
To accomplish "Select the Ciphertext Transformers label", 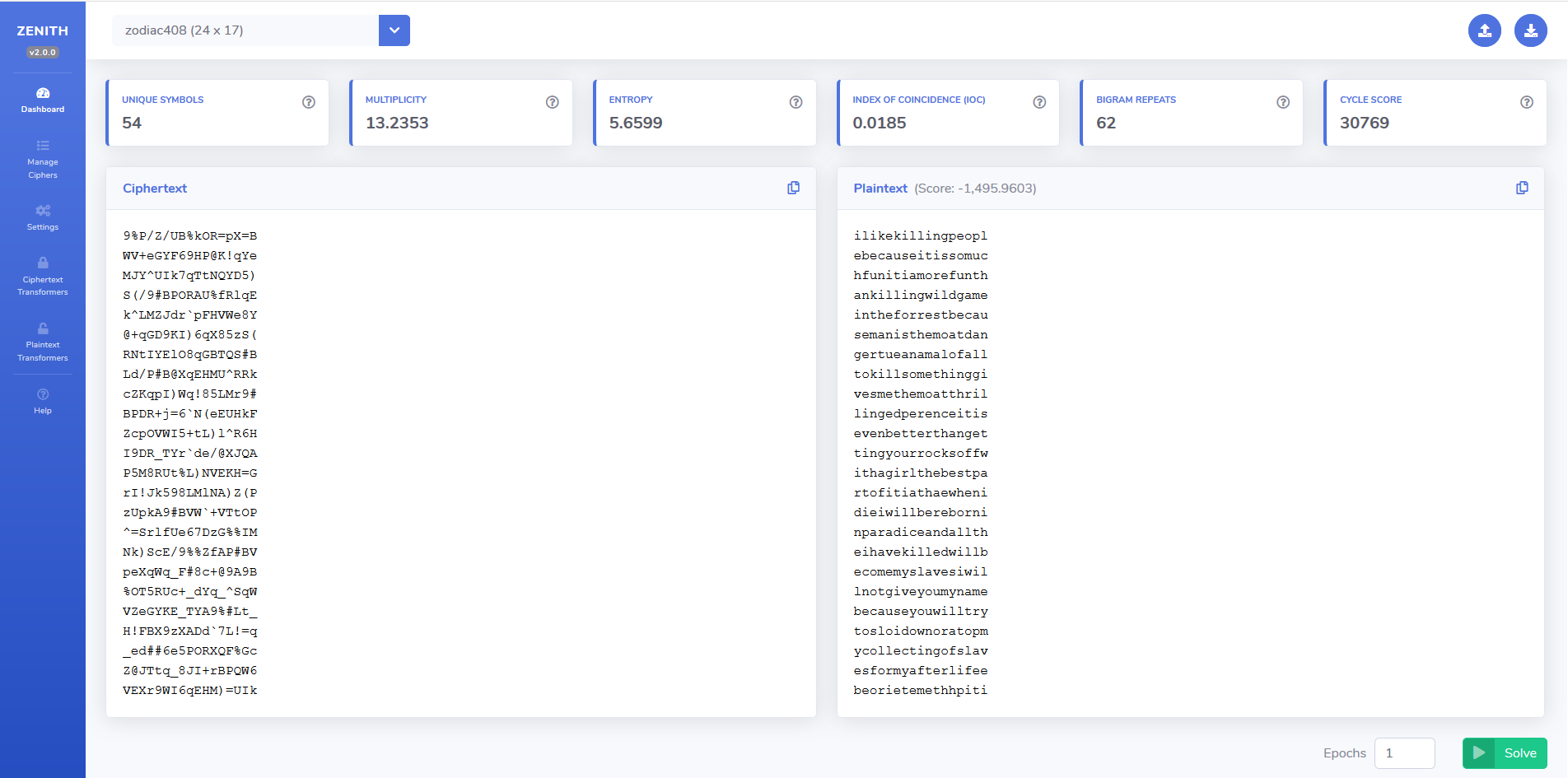I will pyautogui.click(x=43, y=286).
